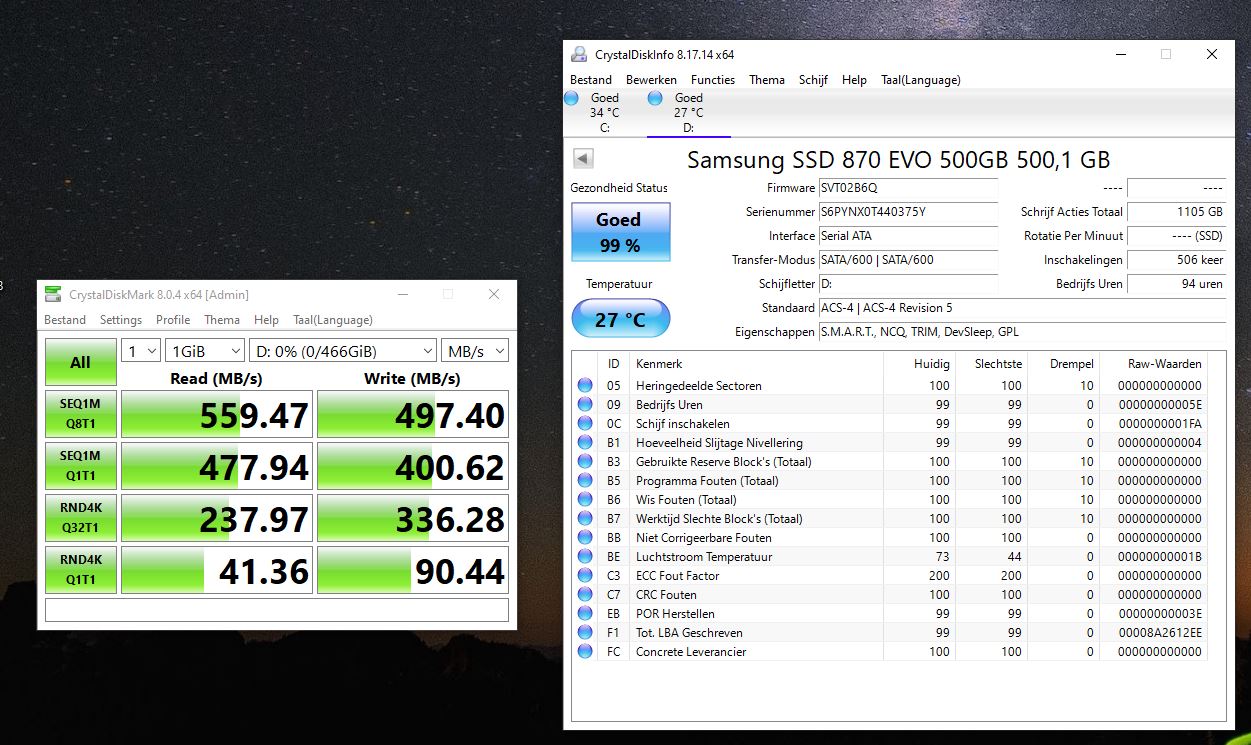Viewport: 1251px width, 745px height.
Task: Click status icon of Luchtstroom Temperatuur row
Action: pos(585,557)
